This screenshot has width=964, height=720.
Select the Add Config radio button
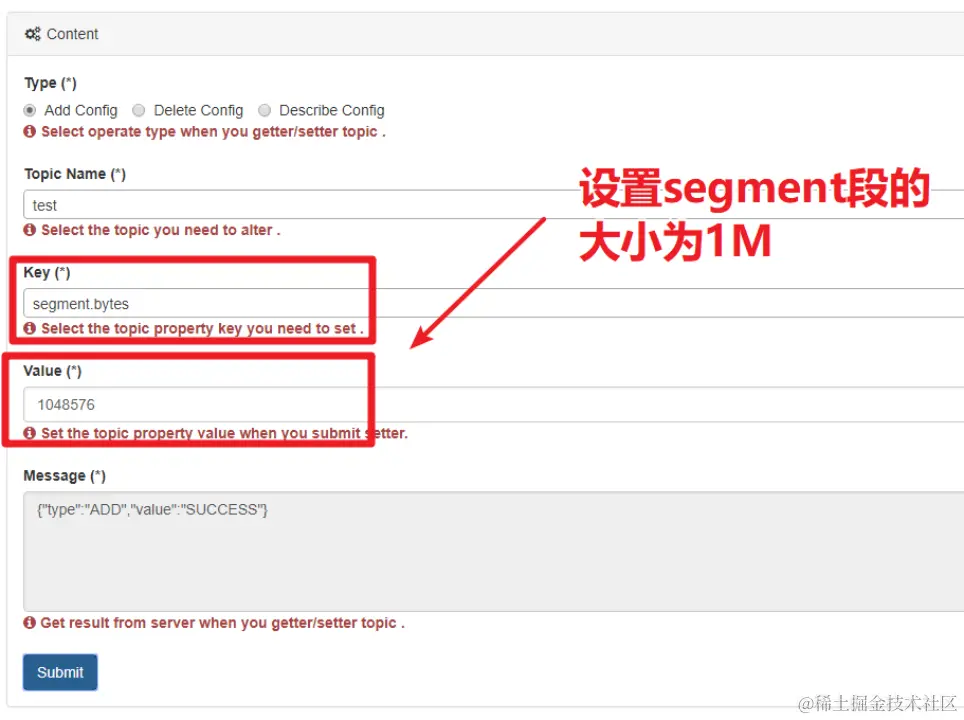(30, 110)
